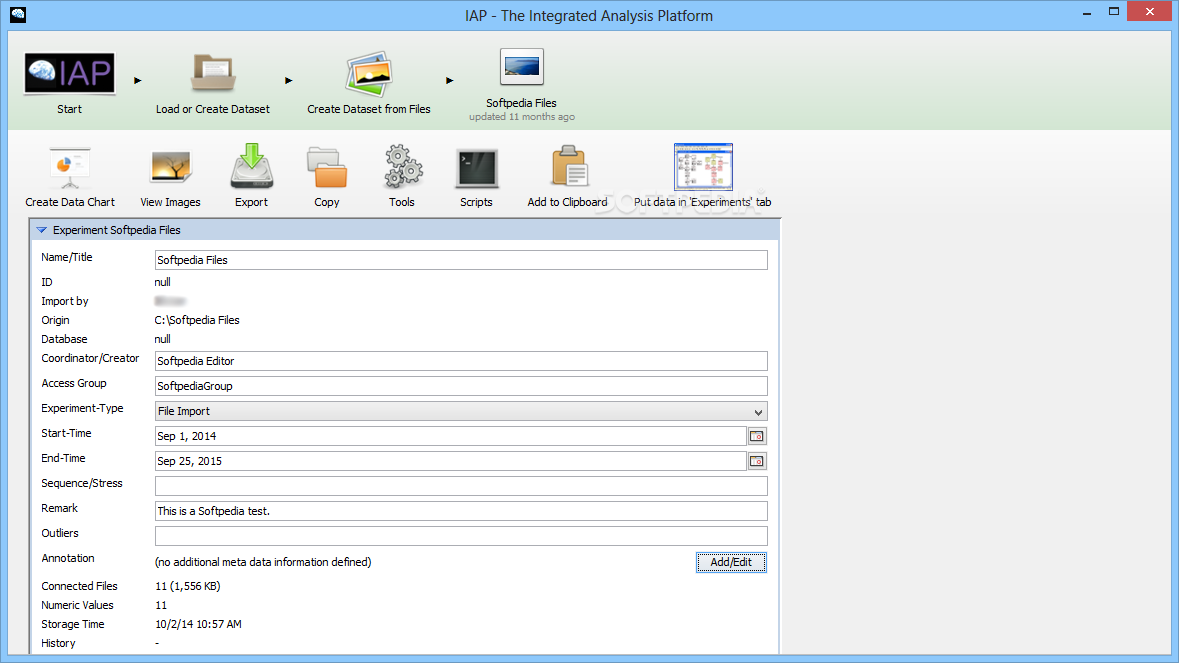Click '(no additional meta data information defined)' text
The height and width of the screenshot is (663, 1179).
pyautogui.click(x=263, y=562)
